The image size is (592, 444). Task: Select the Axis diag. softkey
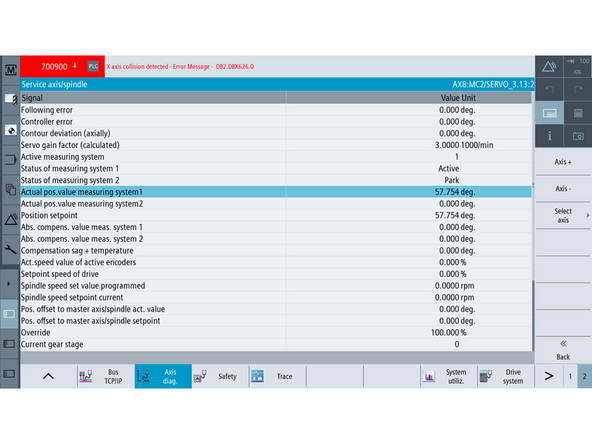coord(163,376)
